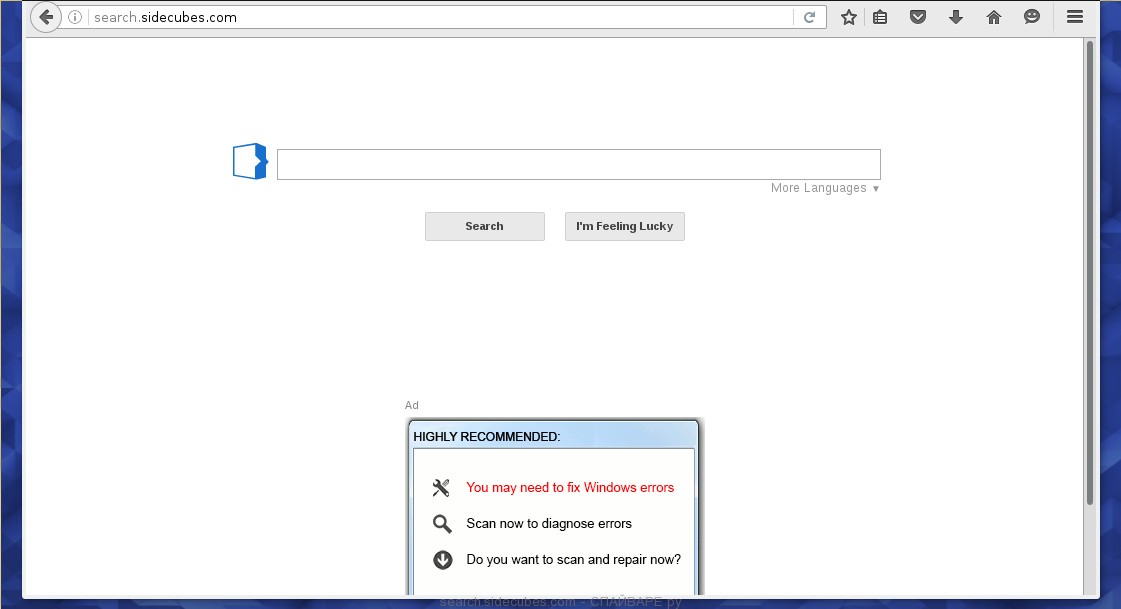The width and height of the screenshot is (1121, 609).
Task: Reload the page with the refresh icon
Action: pyautogui.click(x=809, y=17)
